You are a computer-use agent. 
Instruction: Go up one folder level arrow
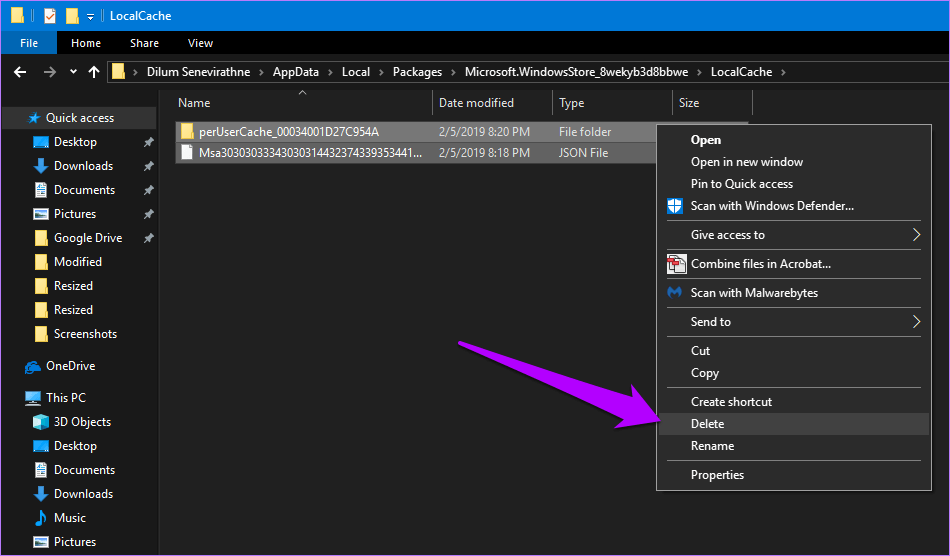(x=94, y=72)
